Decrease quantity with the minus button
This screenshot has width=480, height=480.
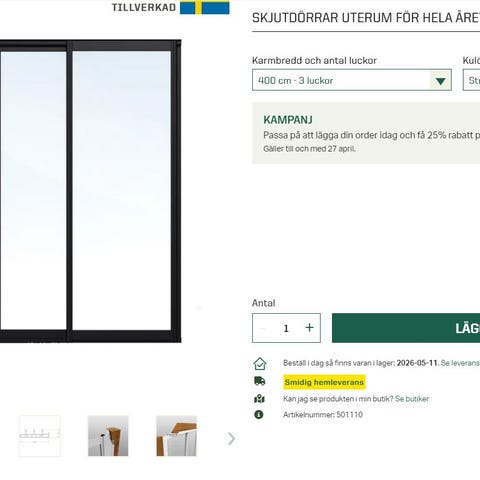tap(262, 328)
